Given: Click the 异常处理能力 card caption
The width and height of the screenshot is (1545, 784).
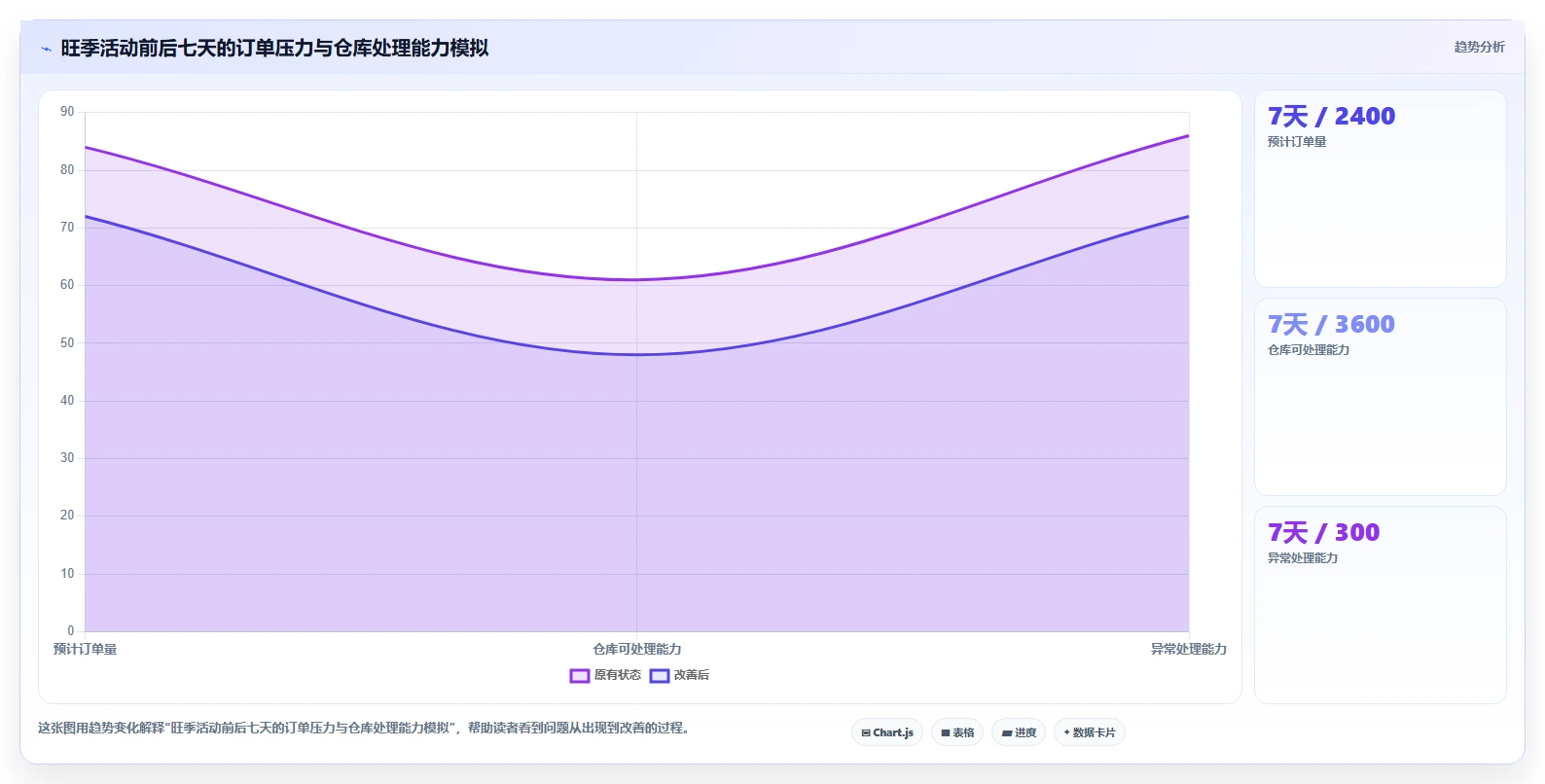Looking at the screenshot, I should pos(1303,558).
